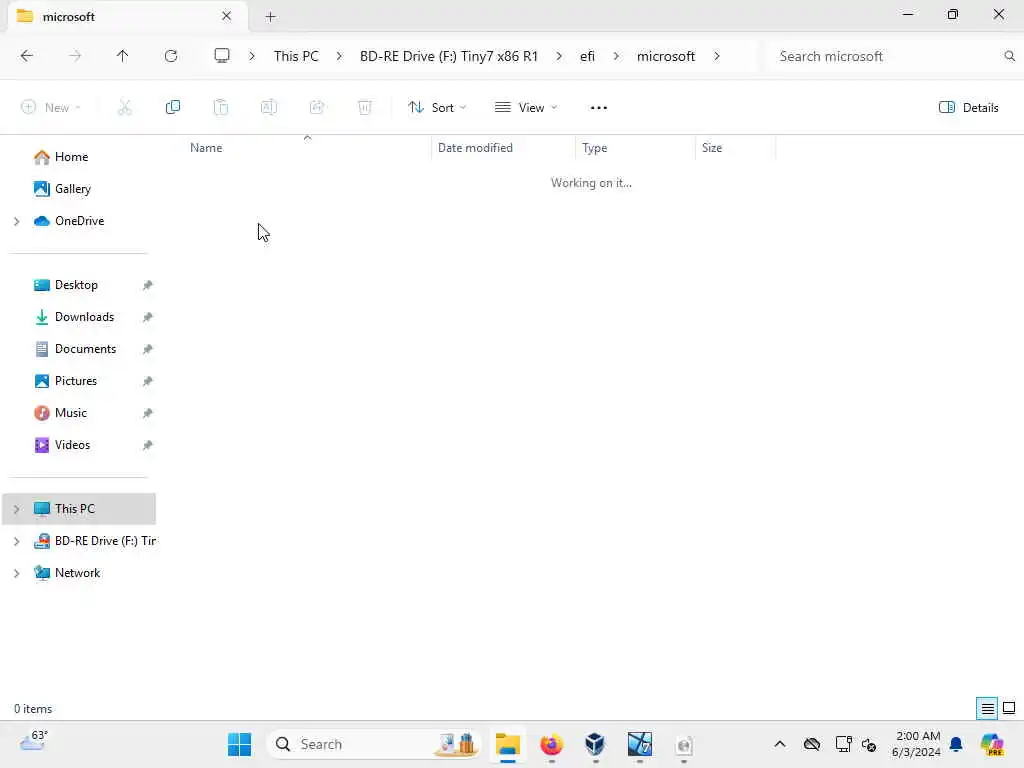Click the OneDrive cloud tray icon
The width and height of the screenshot is (1024, 768).
(812, 744)
